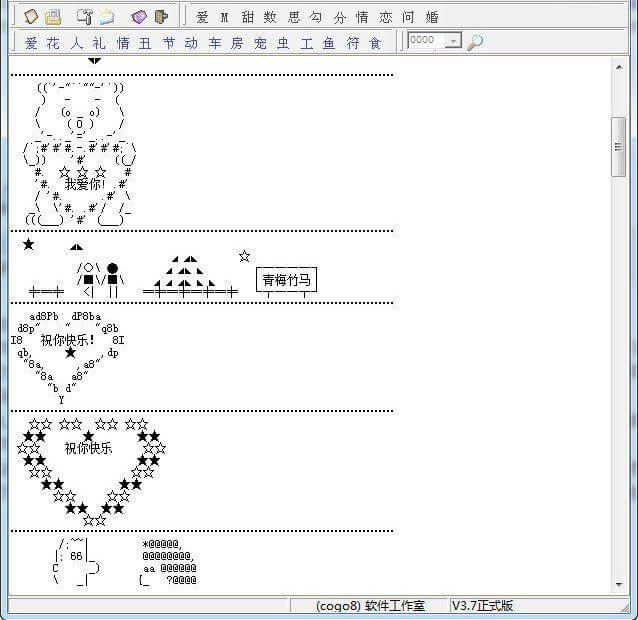Select the 花 category button
The width and height of the screenshot is (638, 620).
(53, 43)
